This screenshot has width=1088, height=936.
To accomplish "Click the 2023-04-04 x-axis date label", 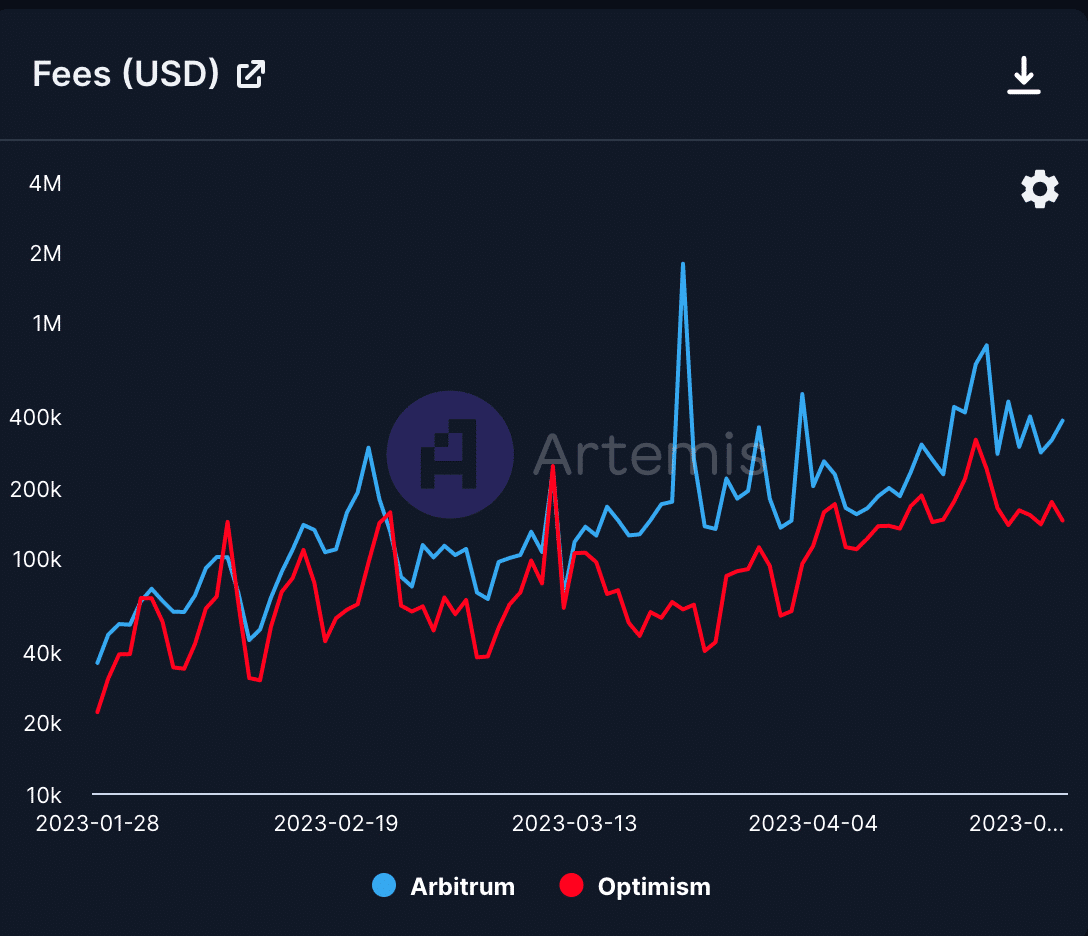I will [813, 823].
